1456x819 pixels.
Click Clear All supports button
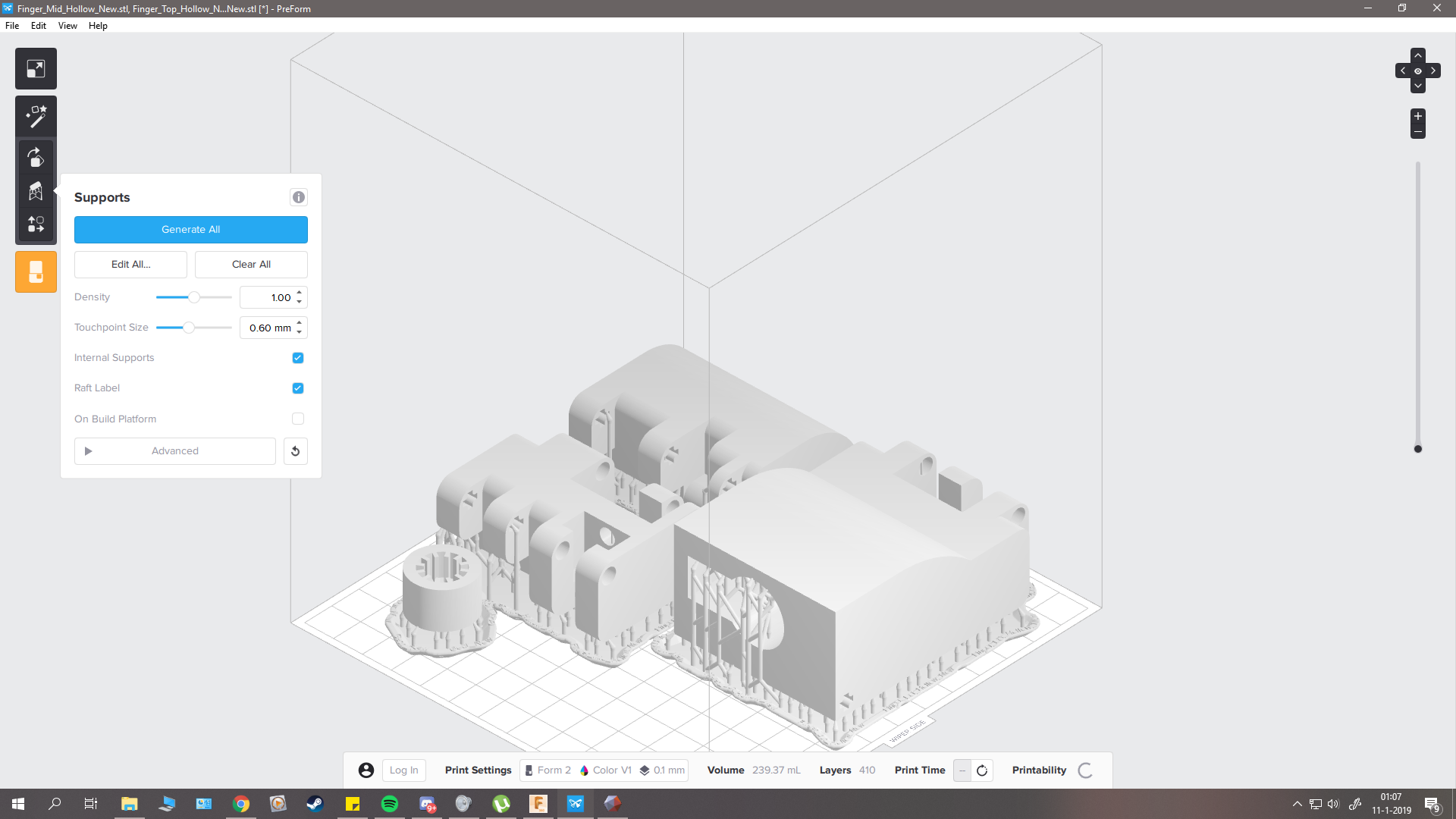coord(251,265)
